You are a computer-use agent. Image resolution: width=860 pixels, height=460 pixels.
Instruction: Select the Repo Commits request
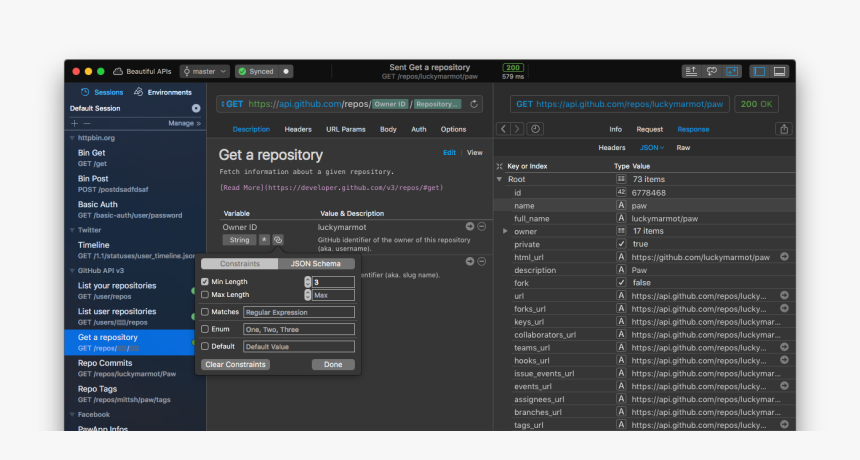tap(135, 368)
